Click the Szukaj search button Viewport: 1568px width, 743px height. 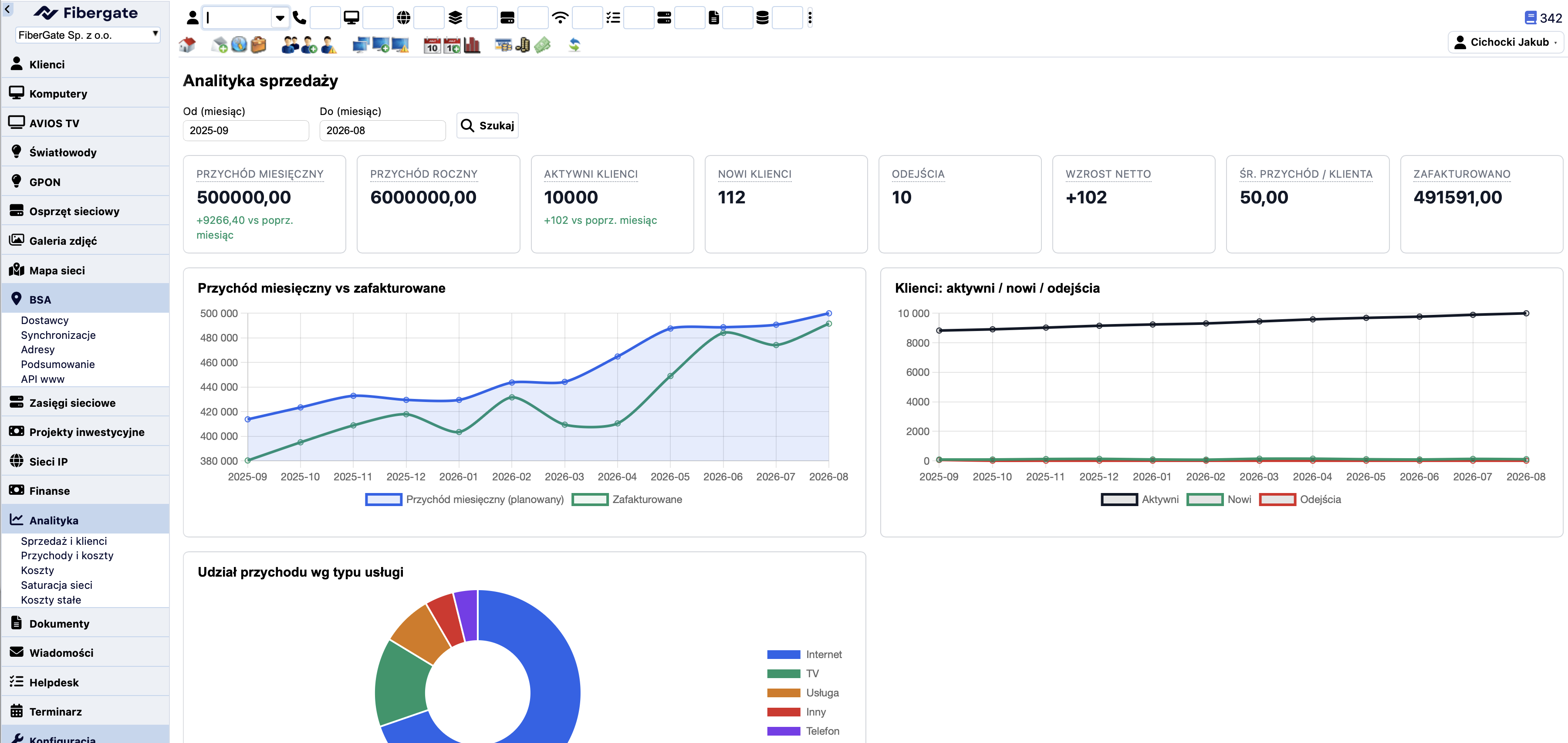click(x=487, y=125)
